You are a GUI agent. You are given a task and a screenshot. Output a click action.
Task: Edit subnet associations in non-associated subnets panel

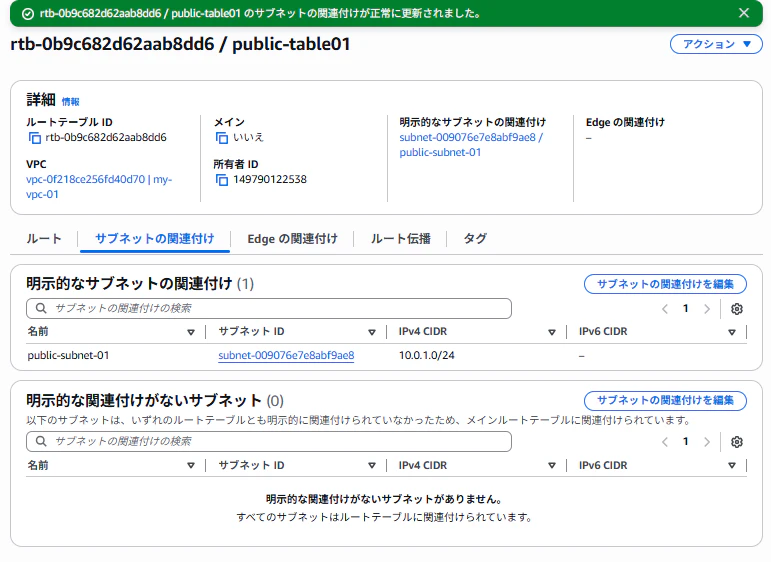665,400
